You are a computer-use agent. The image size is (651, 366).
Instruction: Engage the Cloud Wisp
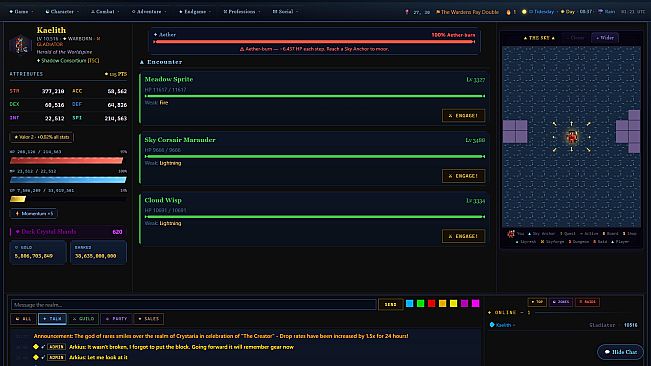463,236
